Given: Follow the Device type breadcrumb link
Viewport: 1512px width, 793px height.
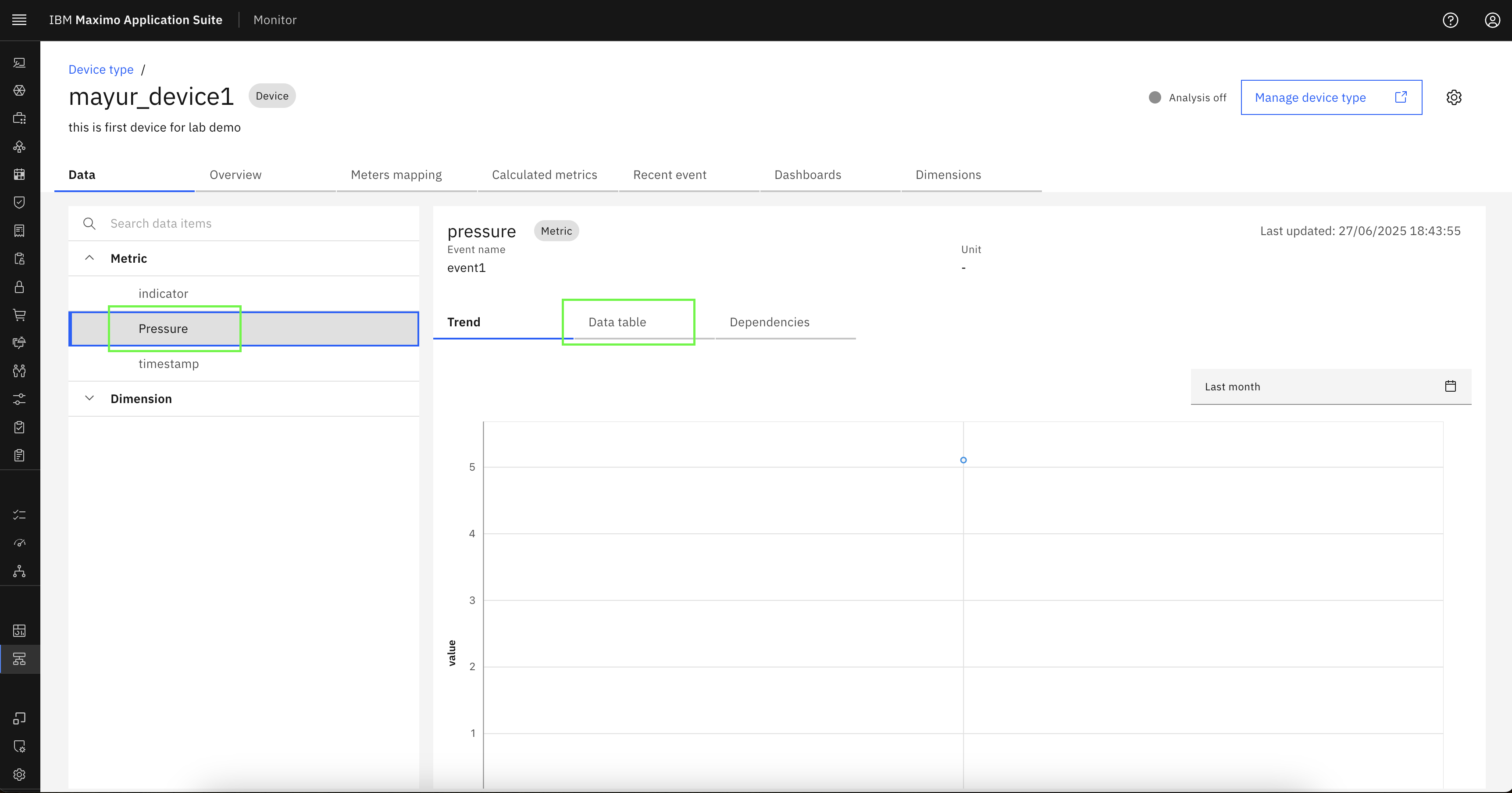Looking at the screenshot, I should click(x=101, y=70).
